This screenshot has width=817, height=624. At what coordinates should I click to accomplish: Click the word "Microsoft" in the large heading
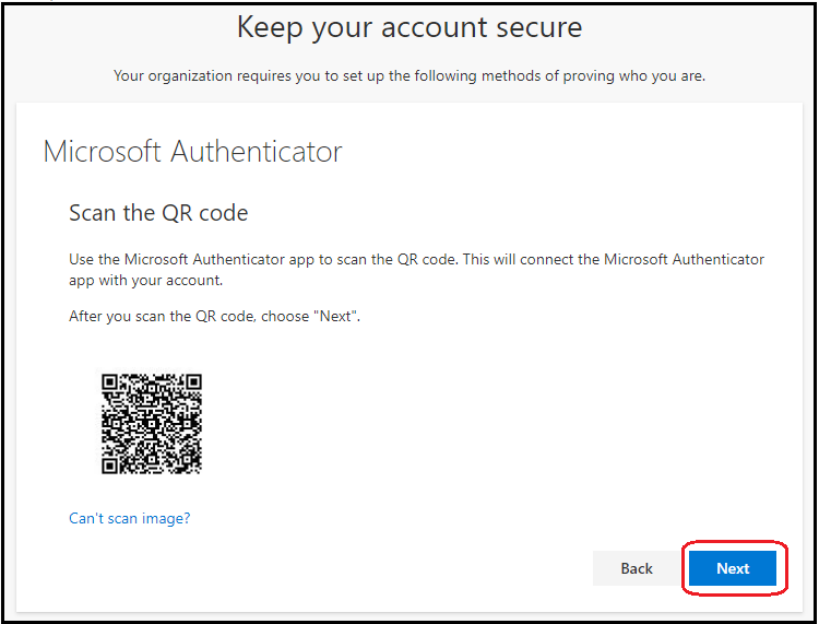coord(103,151)
